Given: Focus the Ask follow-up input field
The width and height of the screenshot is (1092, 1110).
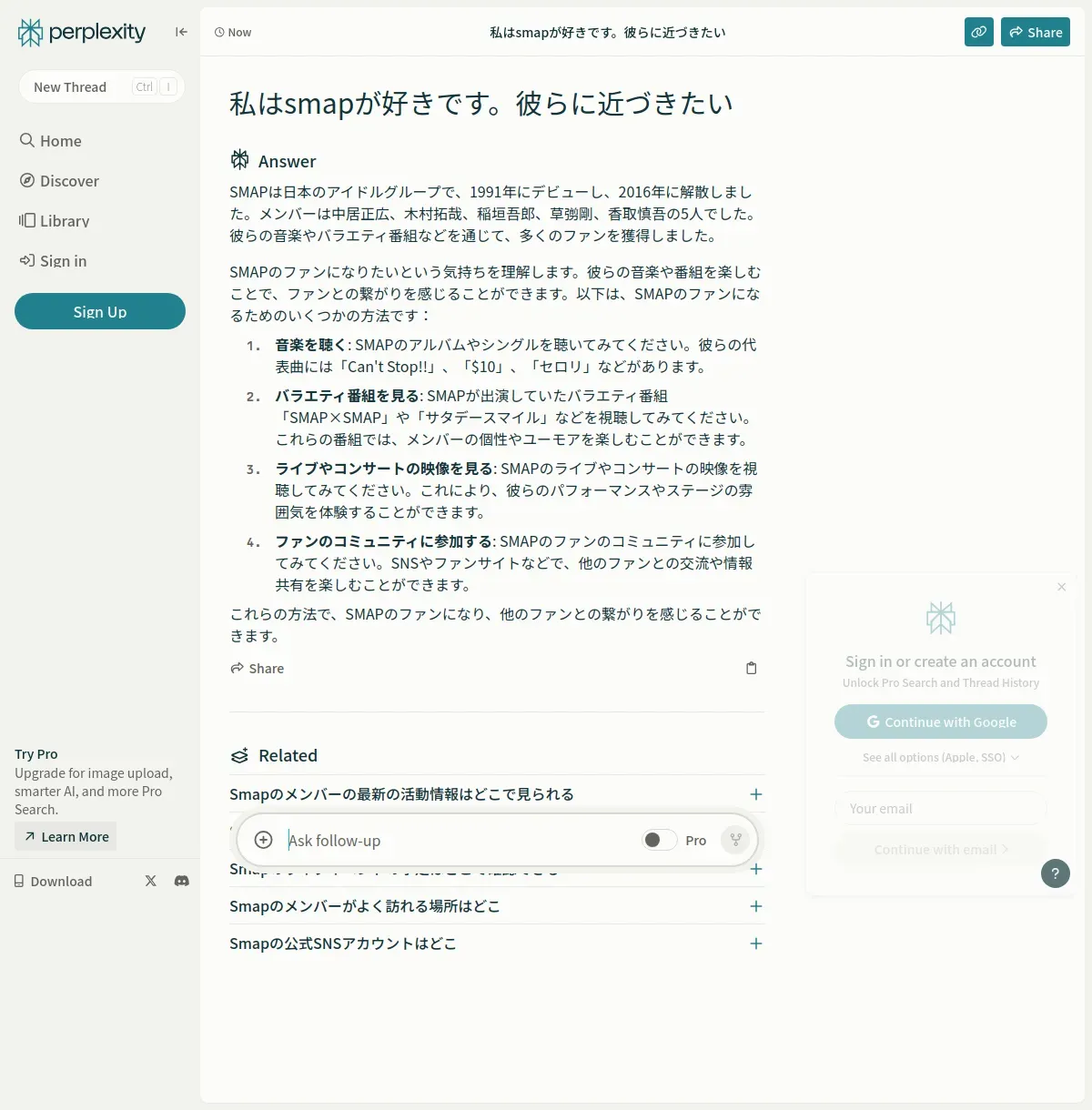Looking at the screenshot, I should click(460, 840).
